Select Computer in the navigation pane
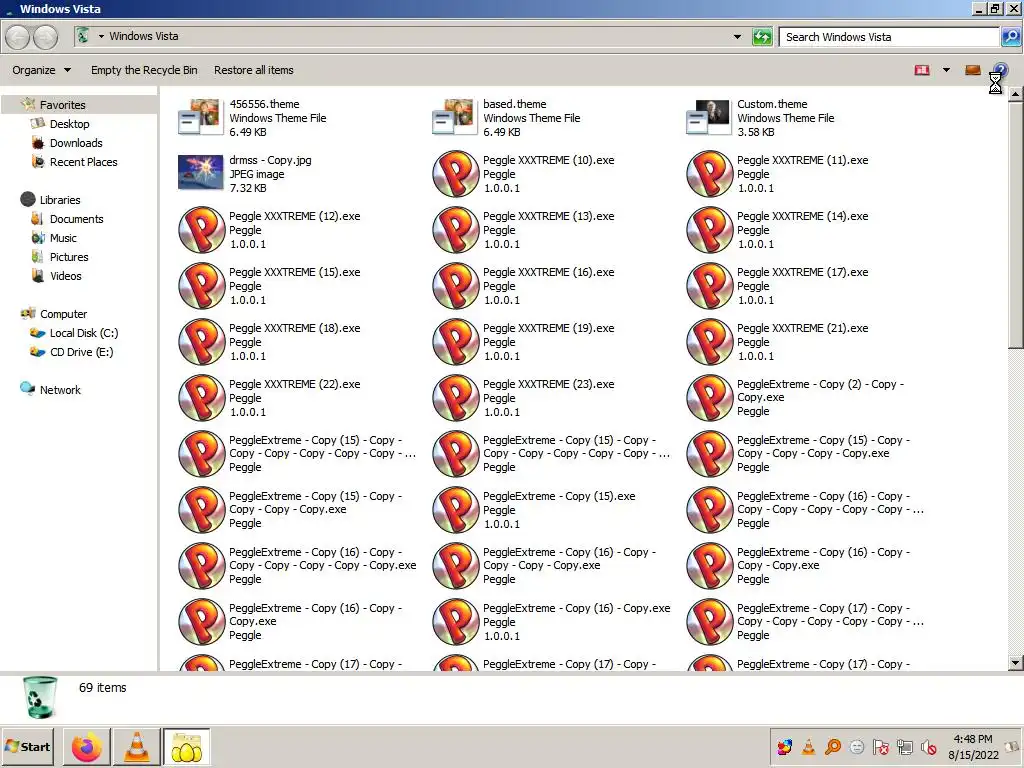 (63, 313)
